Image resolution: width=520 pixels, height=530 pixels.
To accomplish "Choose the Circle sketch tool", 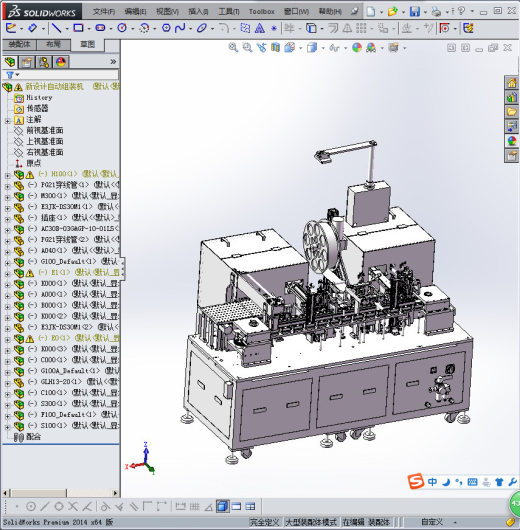I will coord(122,28).
